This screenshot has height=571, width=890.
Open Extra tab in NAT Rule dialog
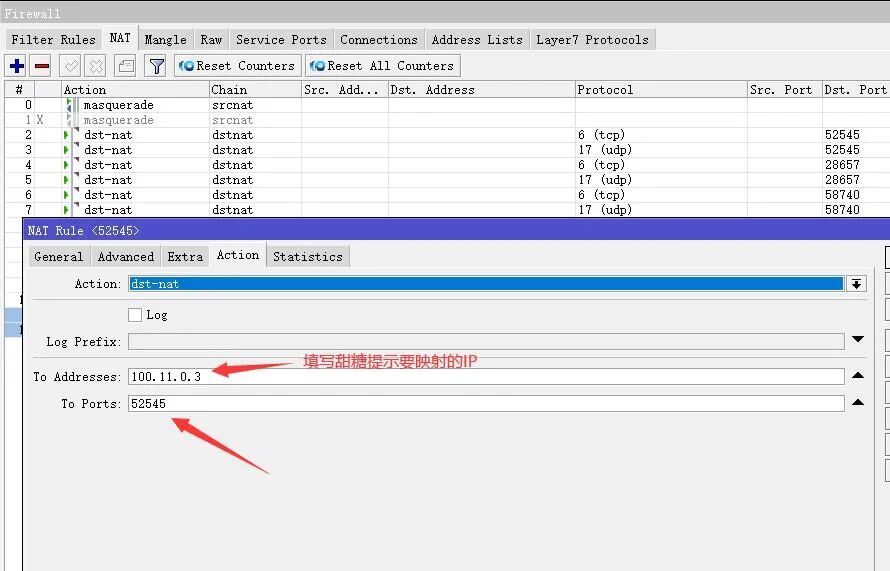point(185,257)
